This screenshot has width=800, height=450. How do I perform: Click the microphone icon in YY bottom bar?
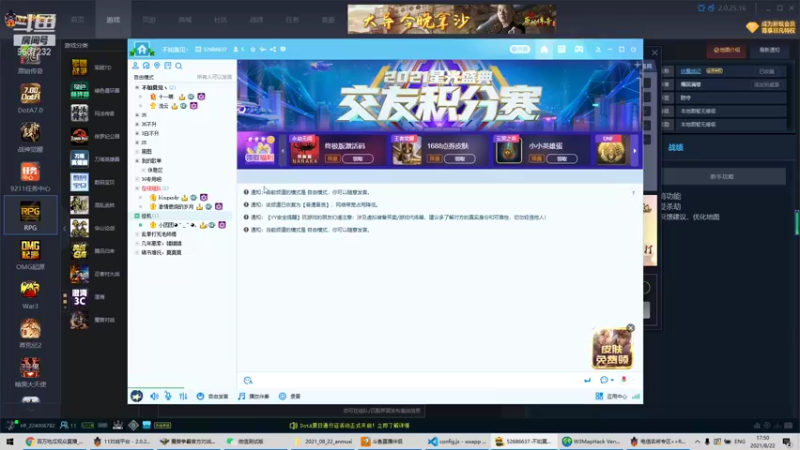click(x=168, y=396)
